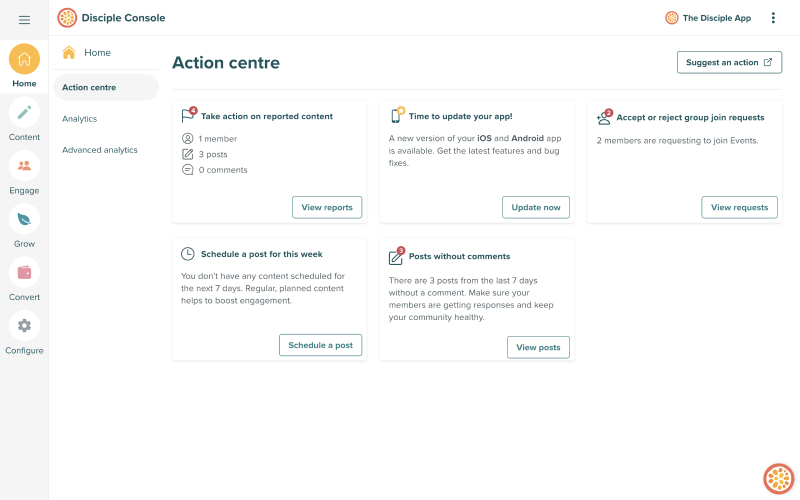
Task: Click the View requests button
Action: 739,207
